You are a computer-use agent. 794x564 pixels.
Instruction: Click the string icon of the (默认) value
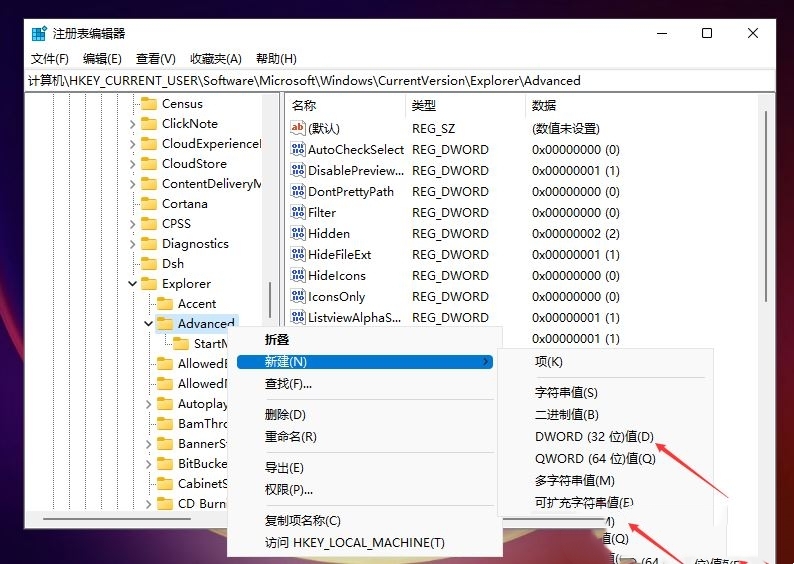coord(298,128)
